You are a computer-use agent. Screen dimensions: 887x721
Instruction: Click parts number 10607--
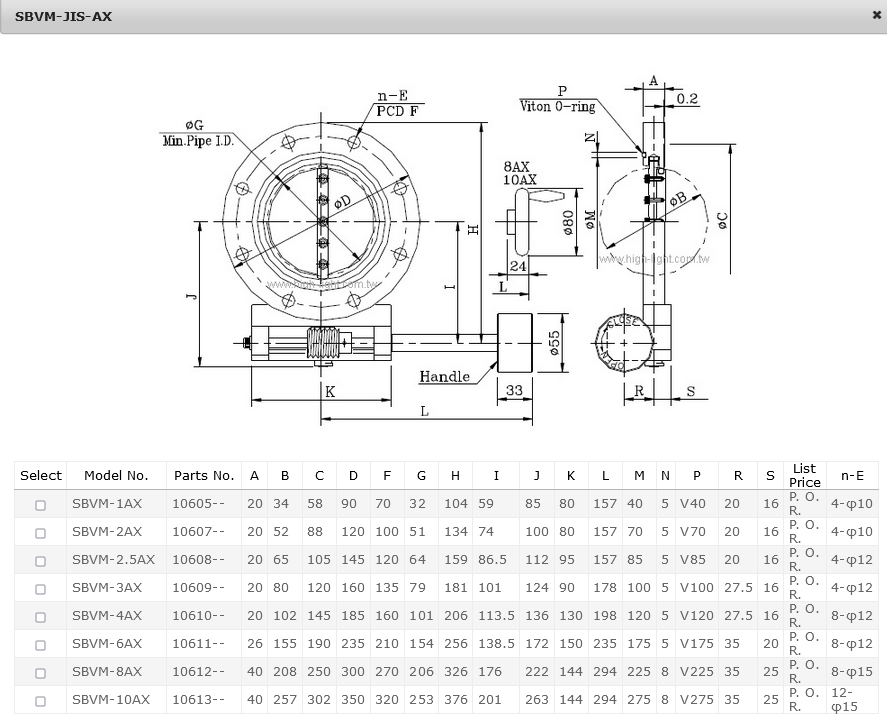199,532
